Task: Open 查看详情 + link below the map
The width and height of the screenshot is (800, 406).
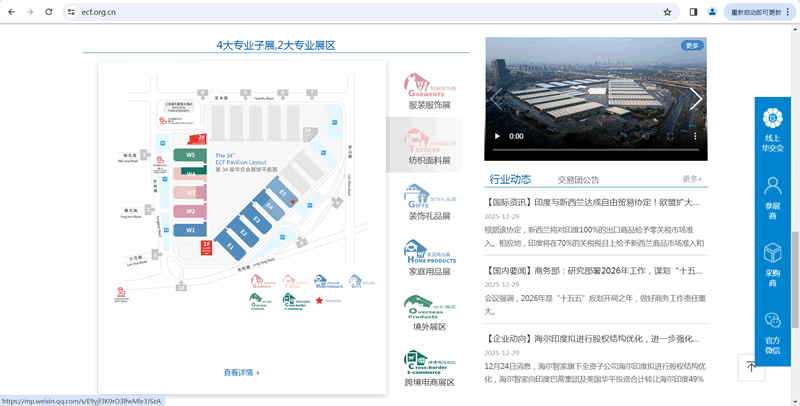Action: [241, 373]
